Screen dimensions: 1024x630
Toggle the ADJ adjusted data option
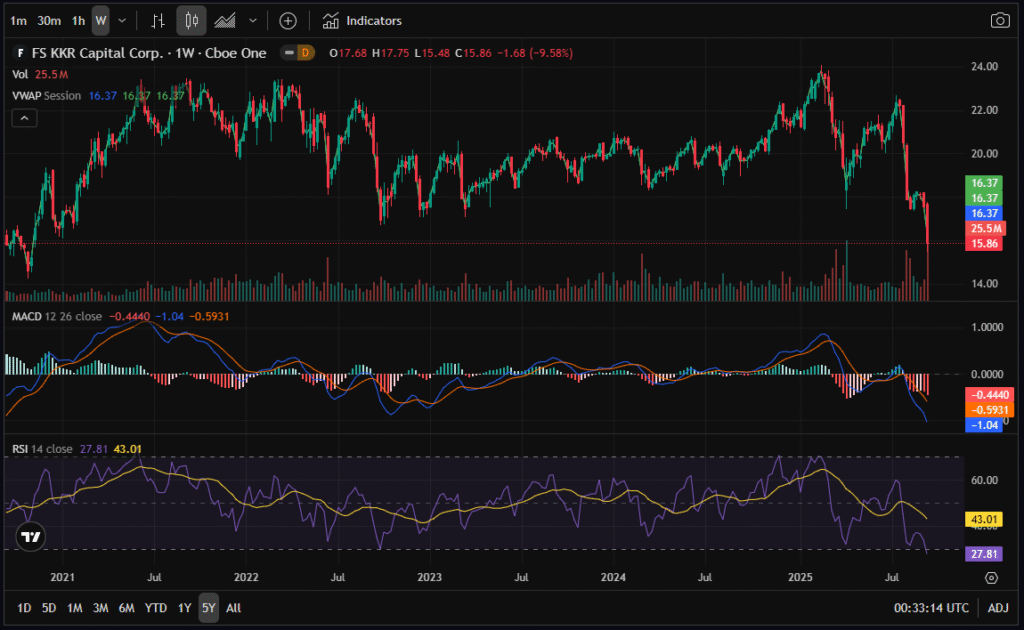point(998,608)
